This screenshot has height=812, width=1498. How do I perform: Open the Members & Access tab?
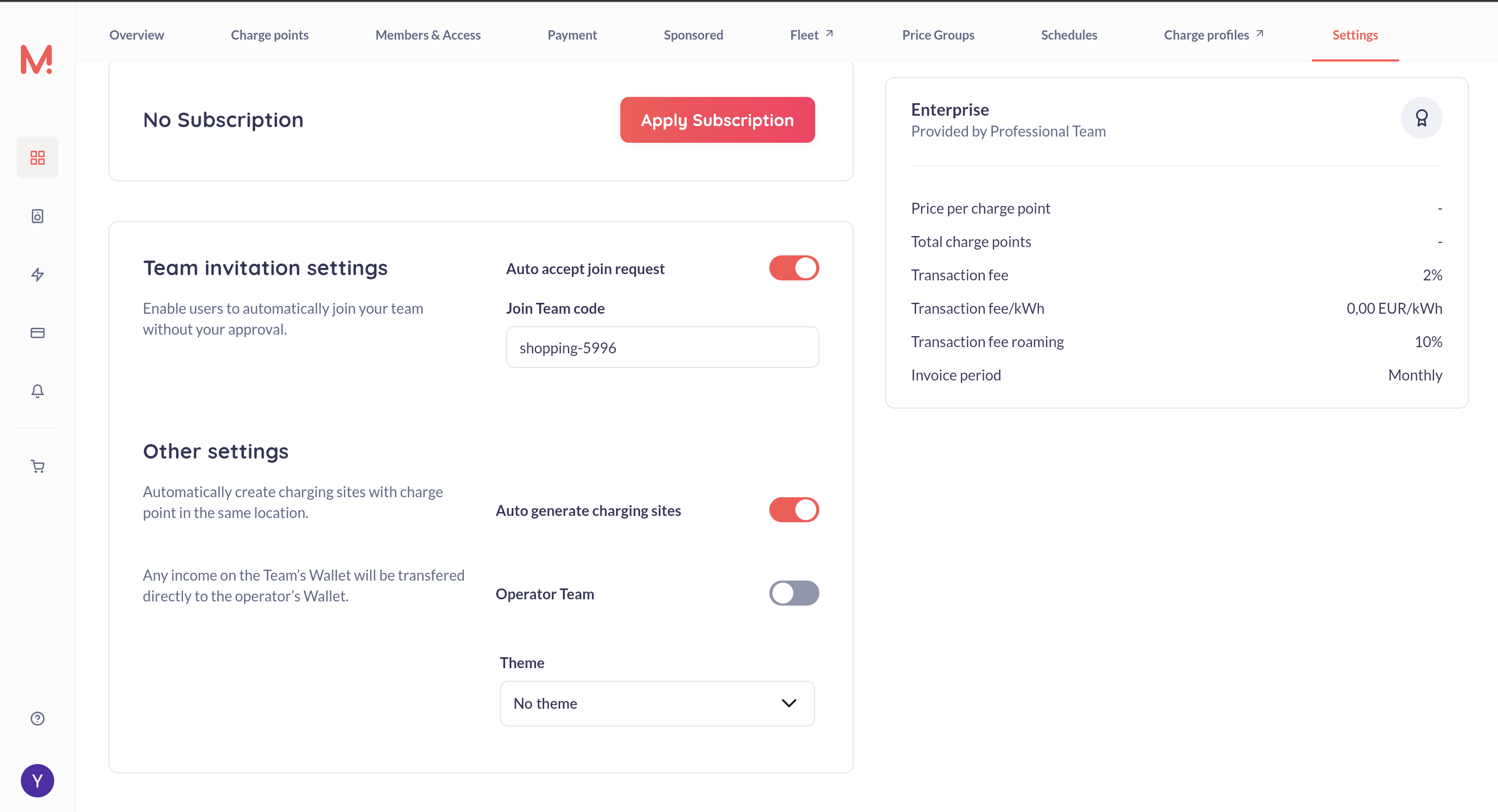click(x=427, y=35)
